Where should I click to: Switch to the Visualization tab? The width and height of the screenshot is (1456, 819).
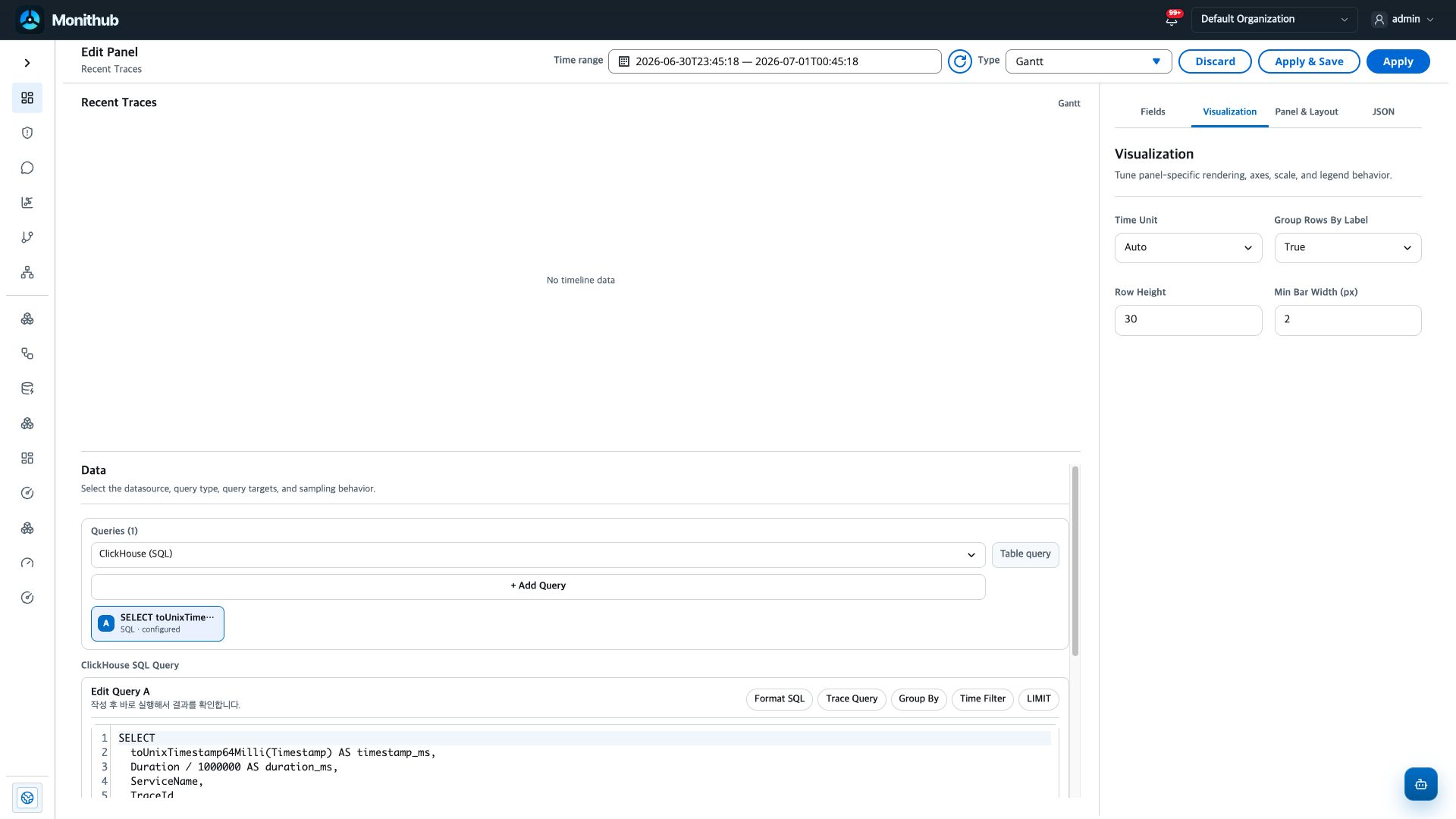pos(1229,111)
